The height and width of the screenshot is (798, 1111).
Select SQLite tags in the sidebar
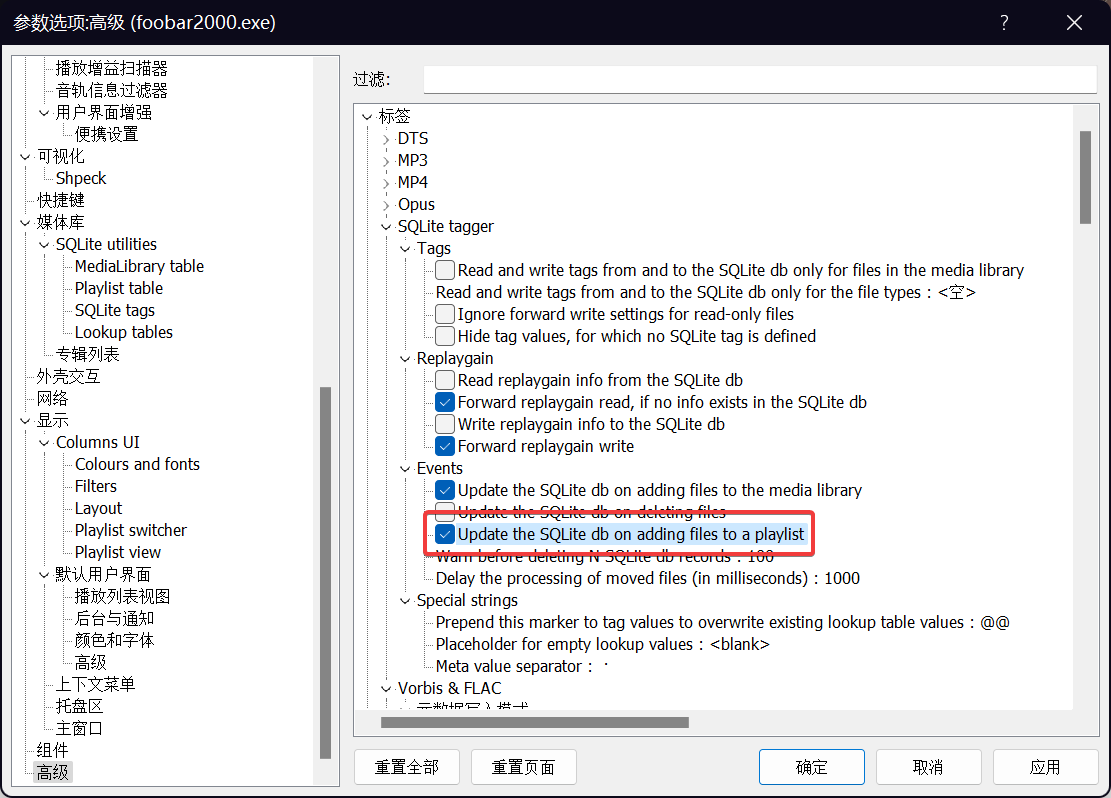point(114,310)
